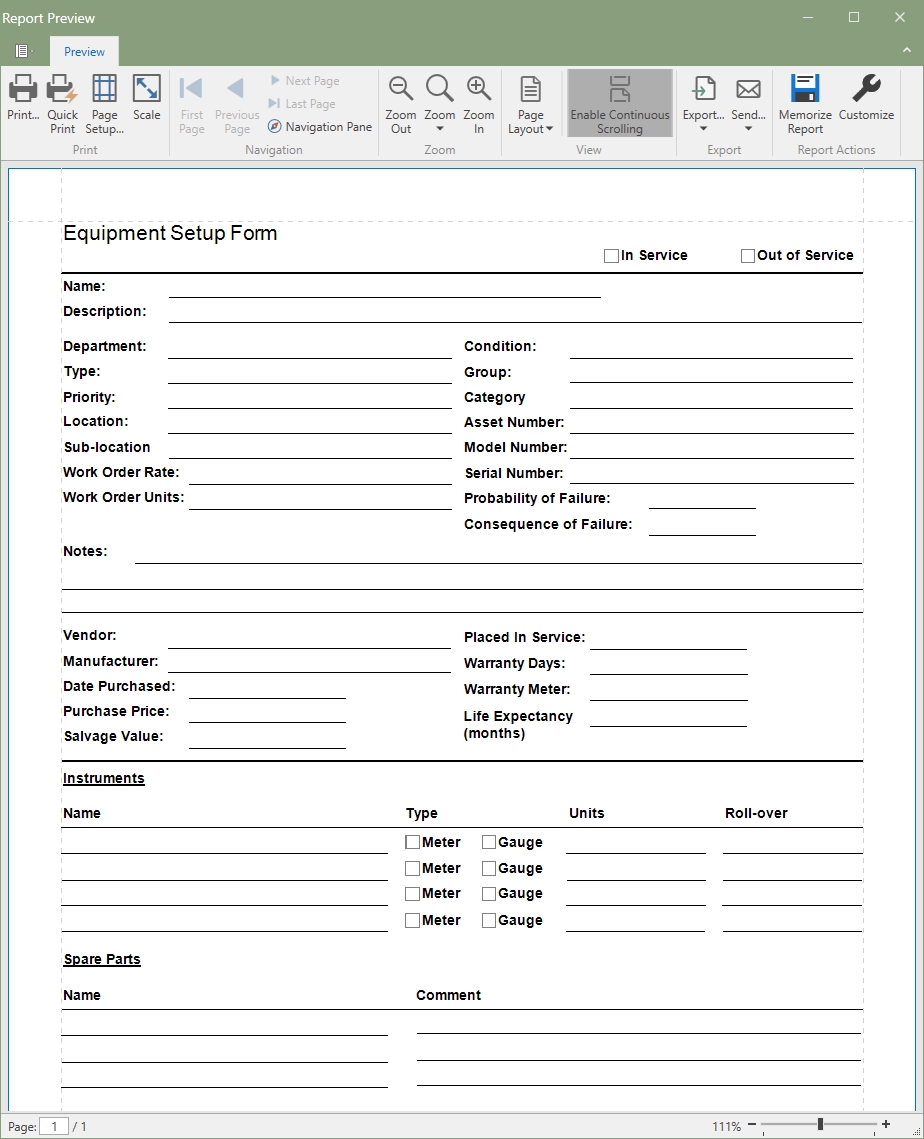This screenshot has height=1139, width=924.
Task: Move the zoom level slider handle
Action: pyautogui.click(x=820, y=1124)
